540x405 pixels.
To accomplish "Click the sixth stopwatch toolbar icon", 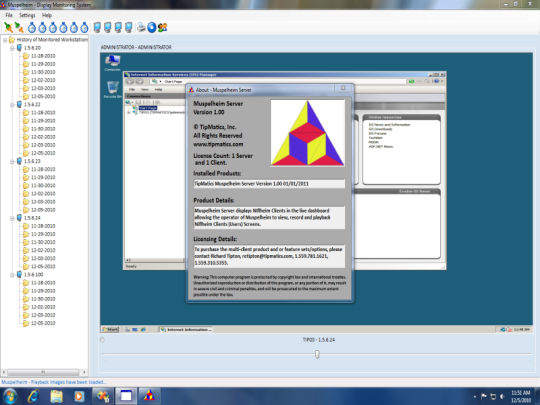I will pyautogui.click(x=84, y=27).
